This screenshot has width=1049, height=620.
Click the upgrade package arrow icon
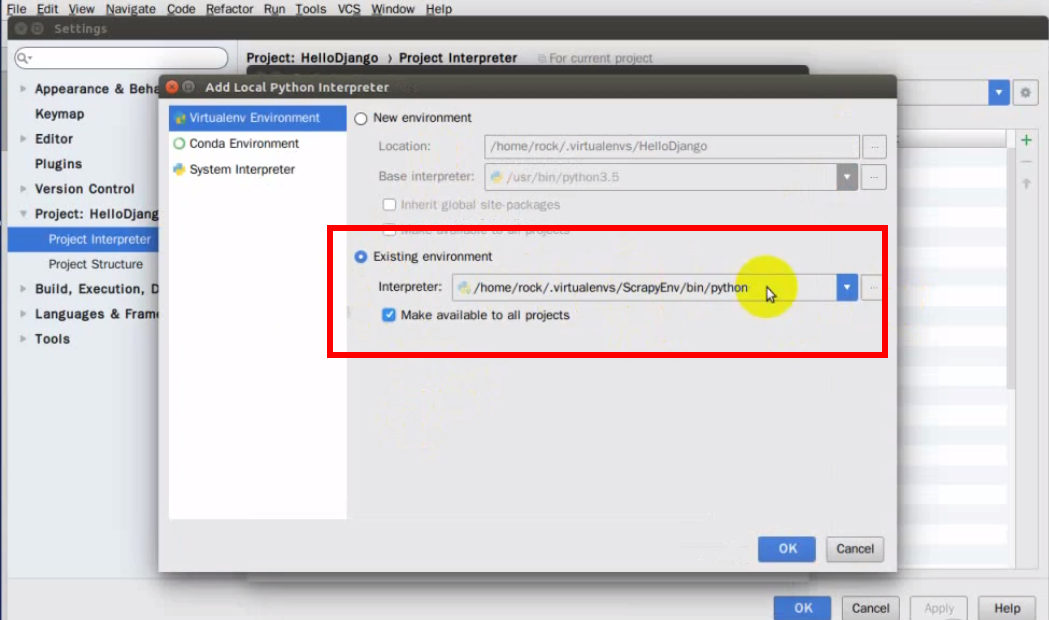click(1026, 184)
